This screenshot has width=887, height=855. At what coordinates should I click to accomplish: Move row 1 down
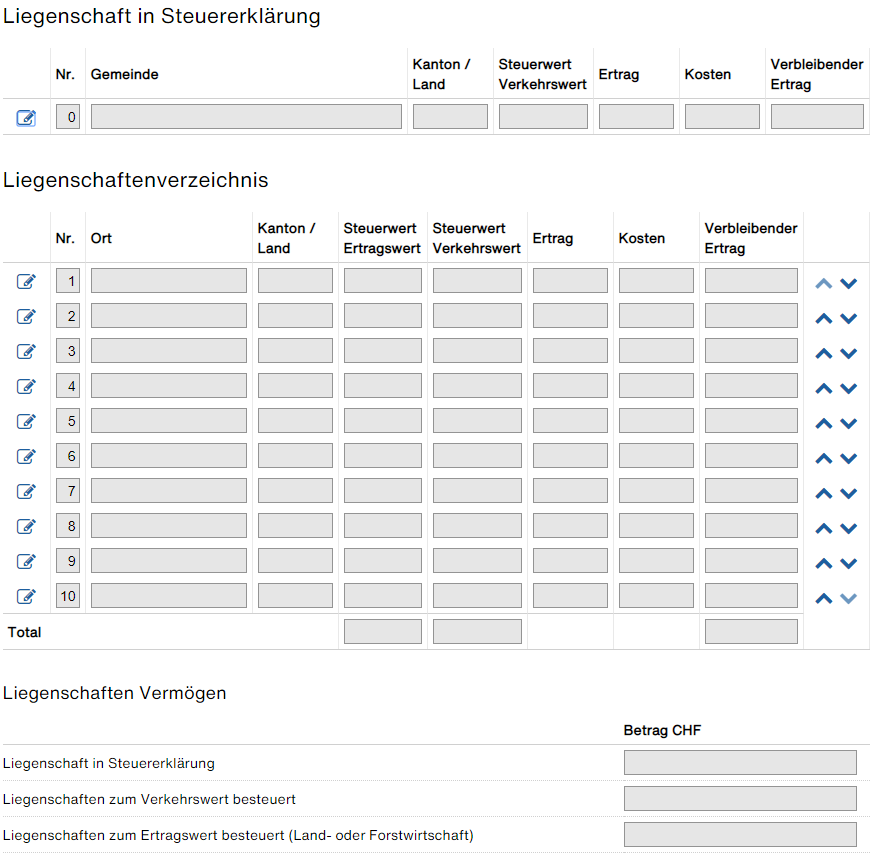tap(849, 283)
